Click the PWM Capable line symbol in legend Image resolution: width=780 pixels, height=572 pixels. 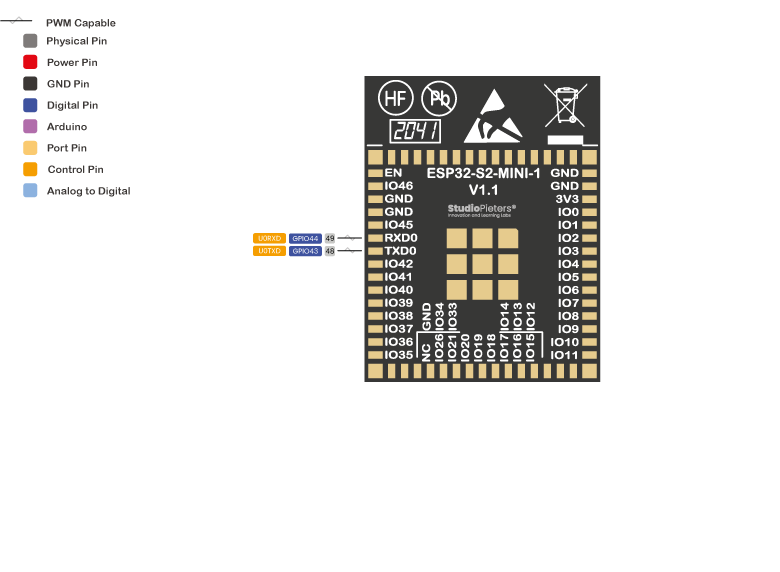click(16, 21)
